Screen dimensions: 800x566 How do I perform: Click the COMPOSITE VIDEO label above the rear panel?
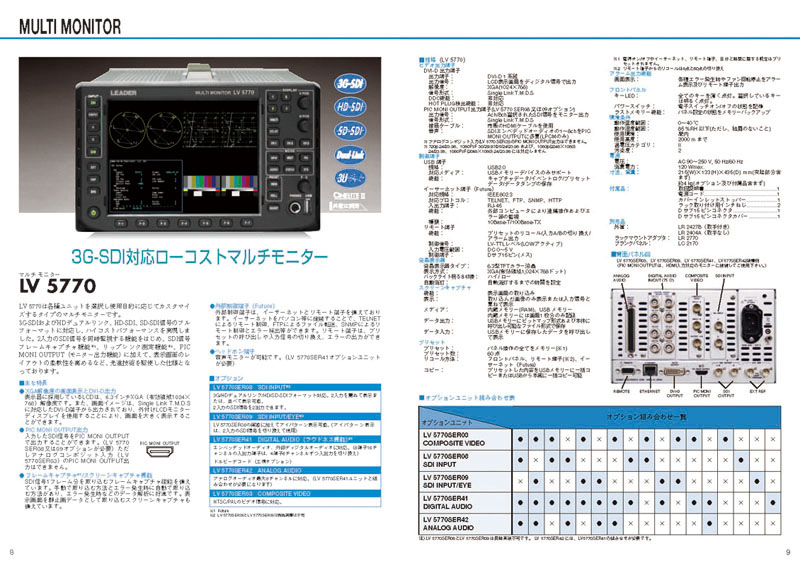pyautogui.click(x=697, y=278)
